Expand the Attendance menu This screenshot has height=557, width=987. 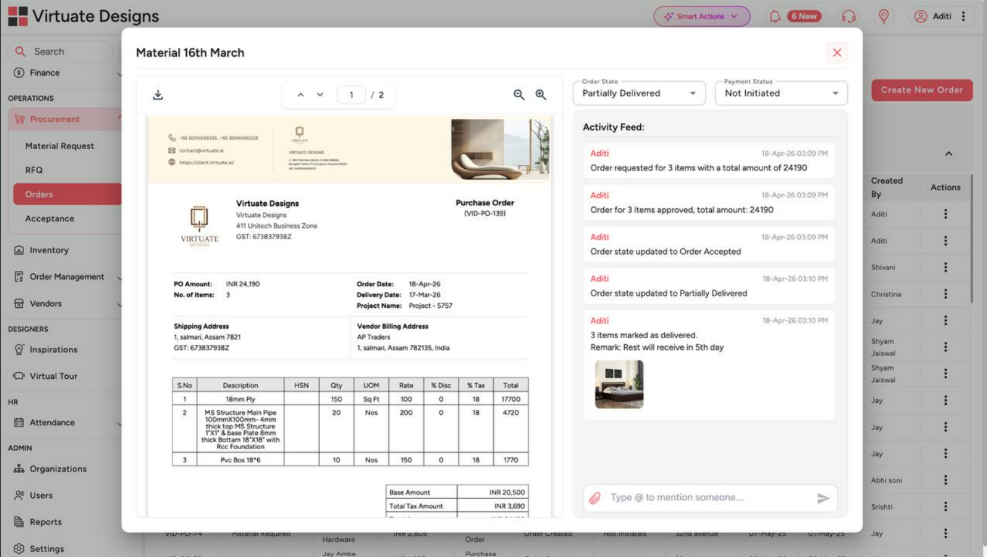tap(66, 423)
